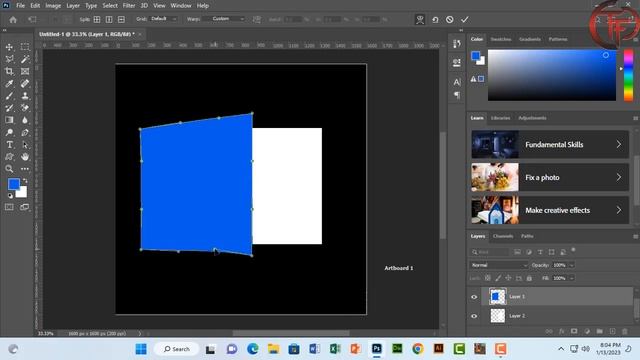The width and height of the screenshot is (640, 360).
Task: Select the Gradient tool
Action: [9, 120]
